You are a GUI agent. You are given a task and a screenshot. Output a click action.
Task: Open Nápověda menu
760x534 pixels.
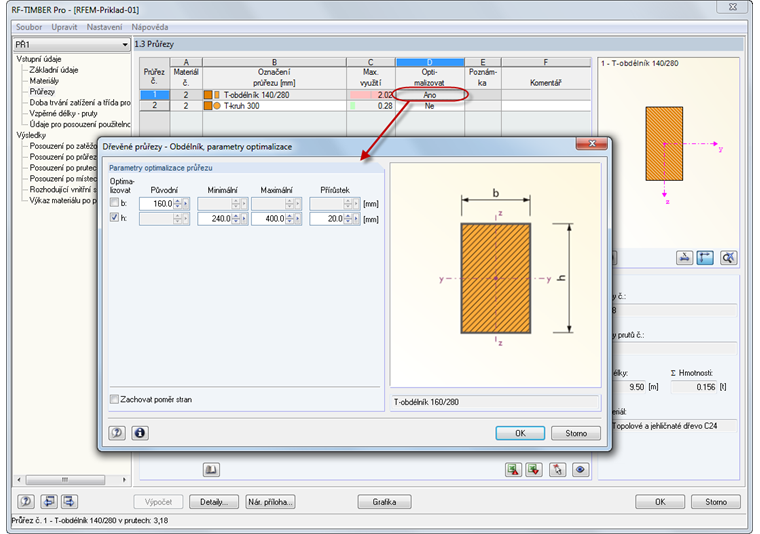point(150,27)
